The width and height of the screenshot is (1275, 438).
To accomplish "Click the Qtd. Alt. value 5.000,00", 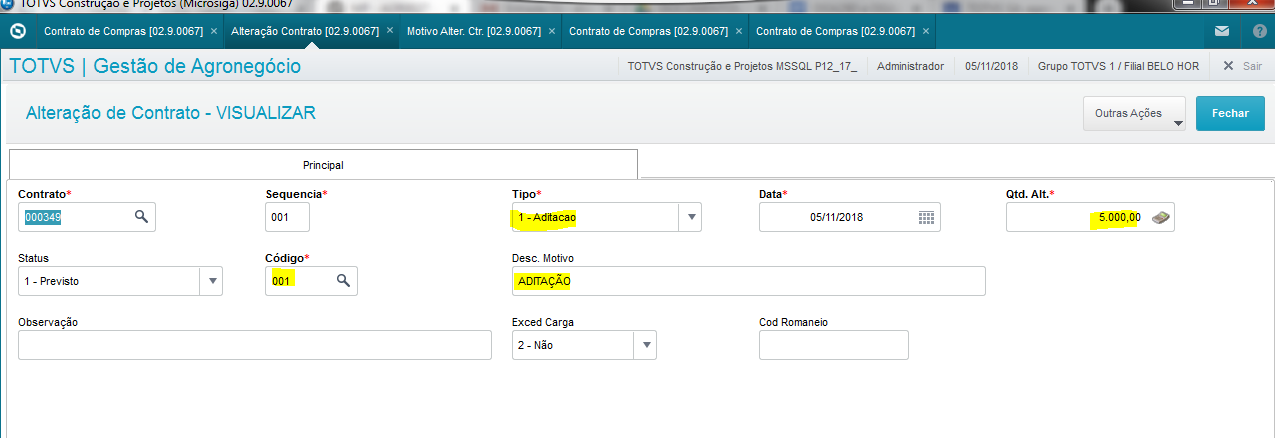I will [1119, 217].
